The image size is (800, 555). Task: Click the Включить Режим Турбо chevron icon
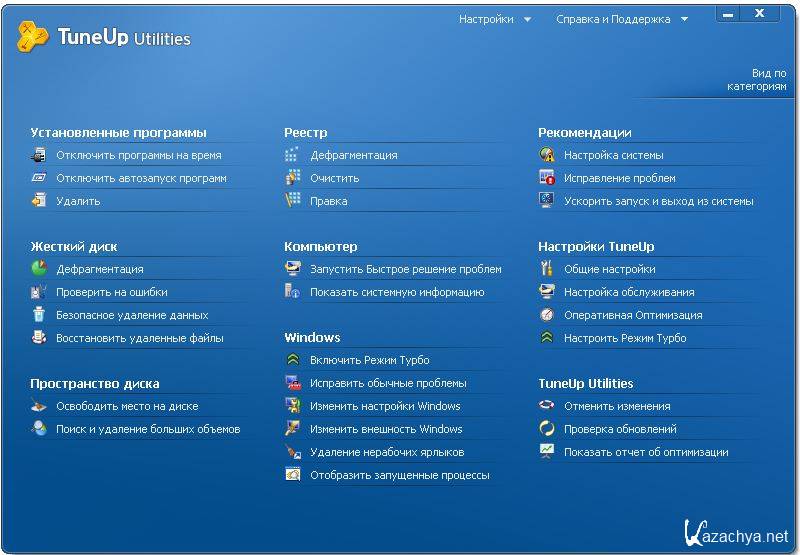coord(293,360)
